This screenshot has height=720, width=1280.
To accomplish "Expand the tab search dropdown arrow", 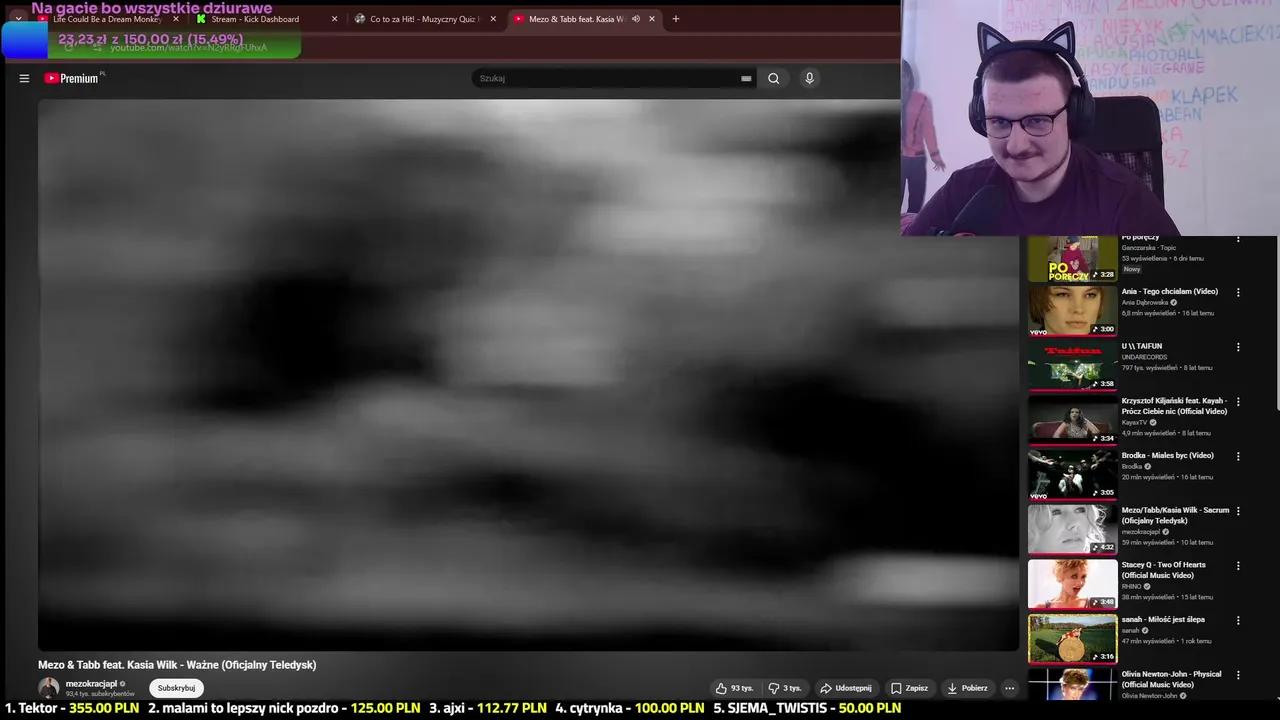I will click(x=18, y=19).
